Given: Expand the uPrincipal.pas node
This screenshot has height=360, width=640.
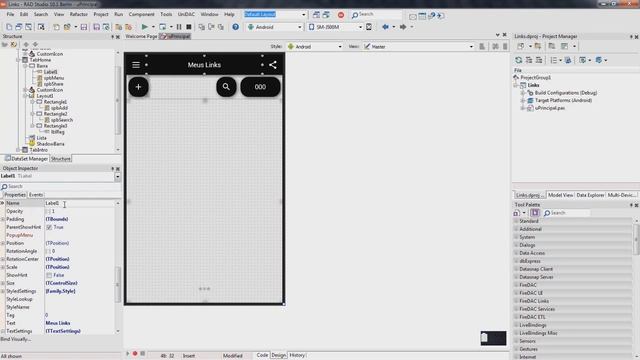Looking at the screenshot, I should coord(523,108).
